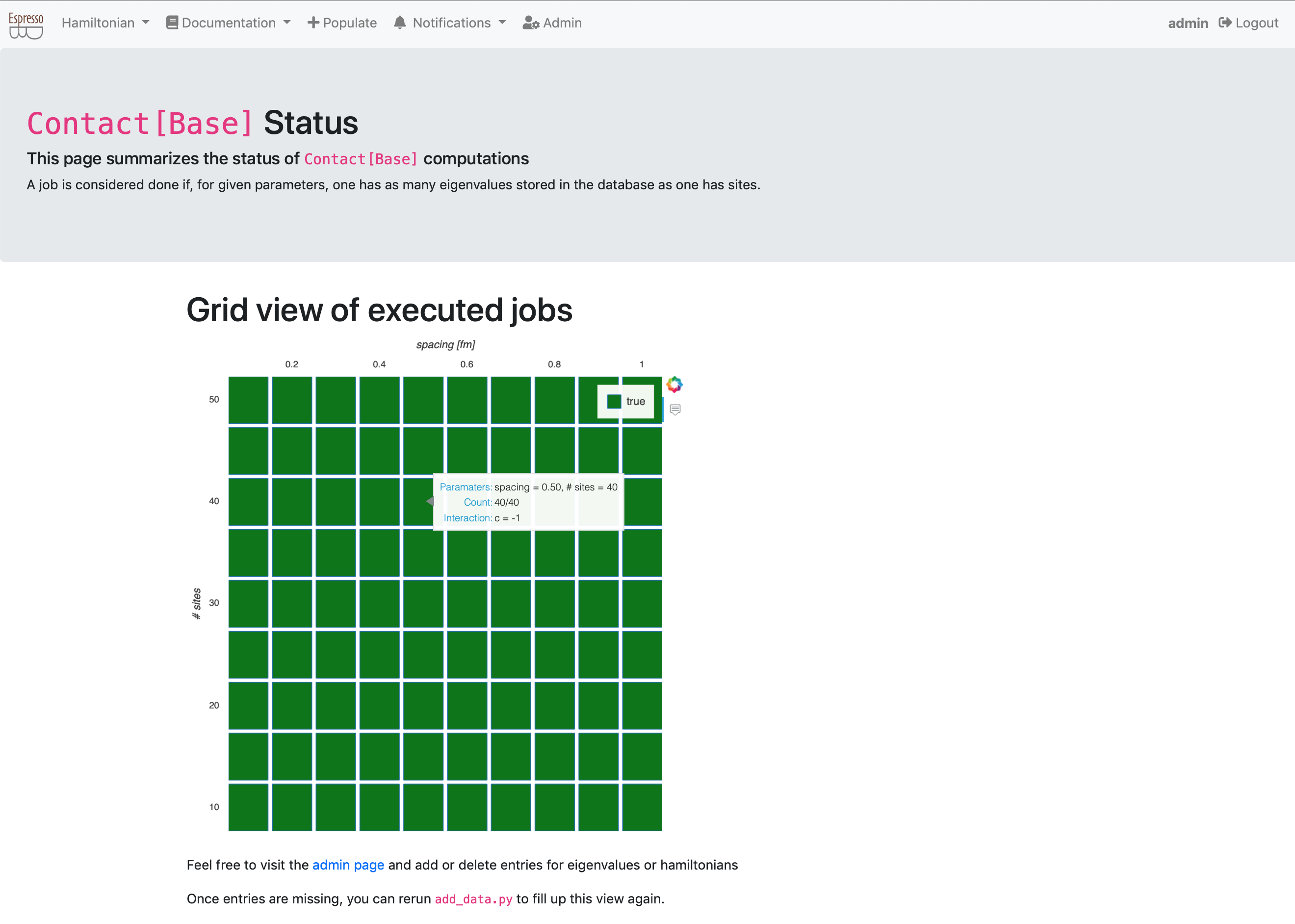Click the admin username in navbar
The image size is (1295, 924).
[1188, 24]
